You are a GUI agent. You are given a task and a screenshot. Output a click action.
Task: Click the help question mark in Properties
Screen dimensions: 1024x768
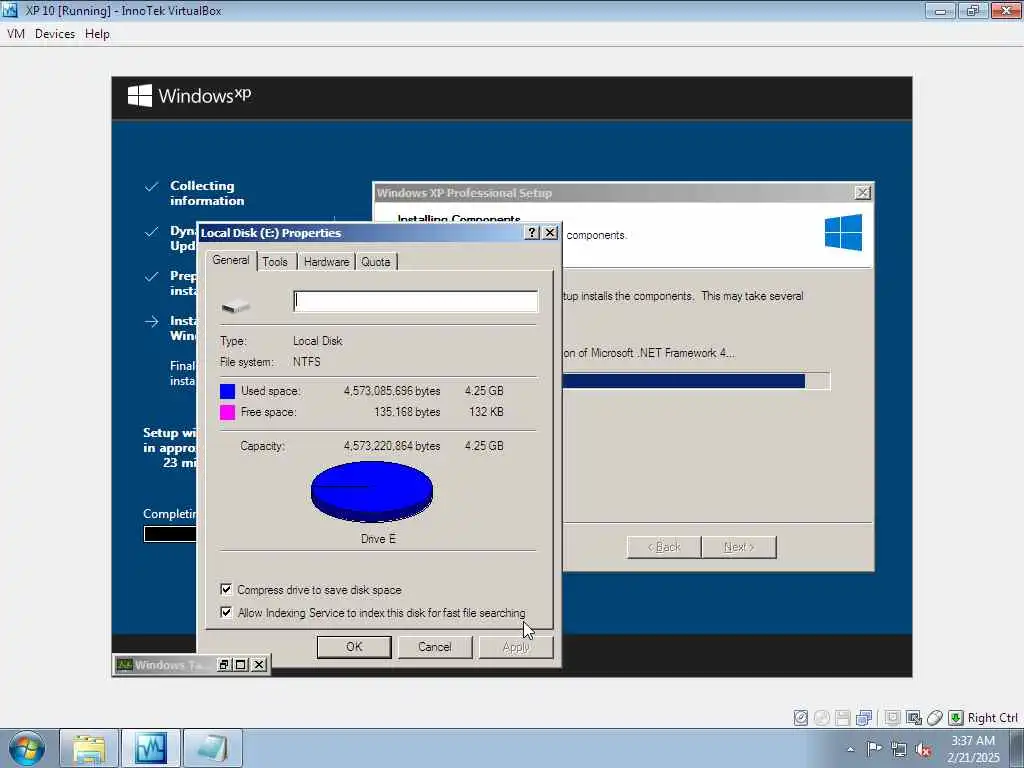tap(532, 232)
